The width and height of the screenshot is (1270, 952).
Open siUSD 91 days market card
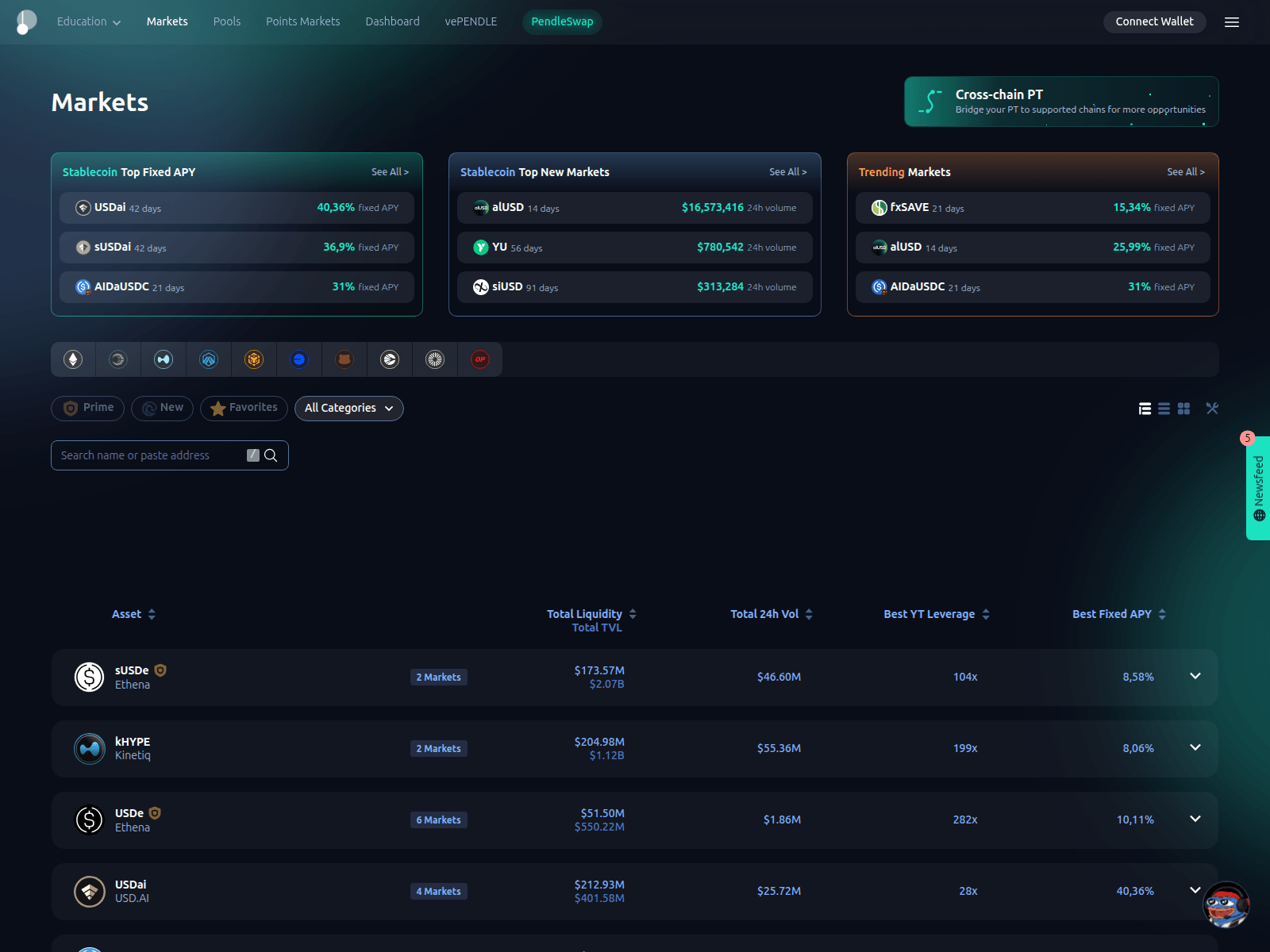click(x=635, y=287)
